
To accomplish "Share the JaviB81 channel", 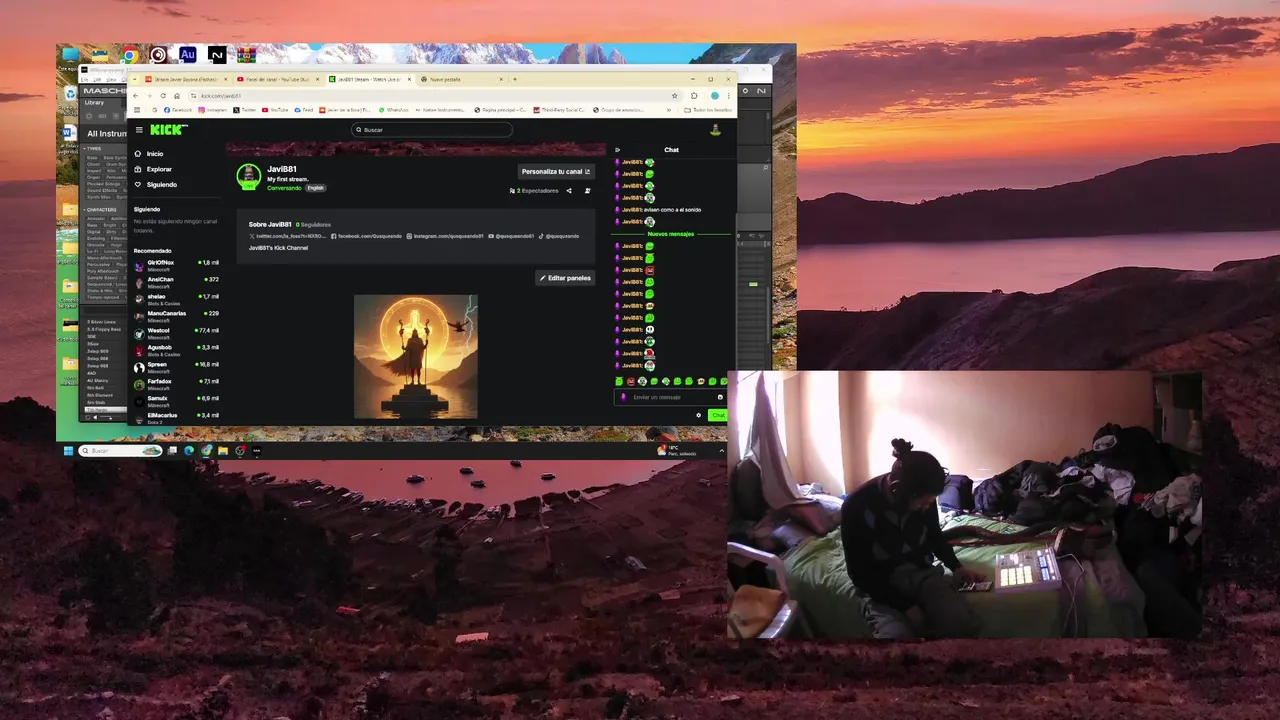I will pos(569,191).
